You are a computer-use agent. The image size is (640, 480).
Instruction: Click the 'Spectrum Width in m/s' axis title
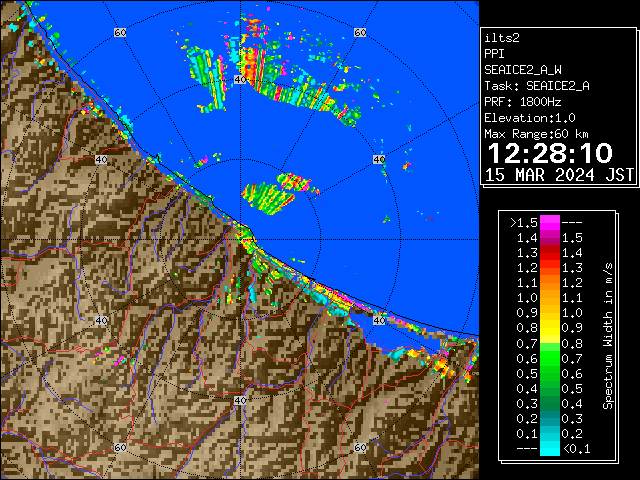pos(608,336)
